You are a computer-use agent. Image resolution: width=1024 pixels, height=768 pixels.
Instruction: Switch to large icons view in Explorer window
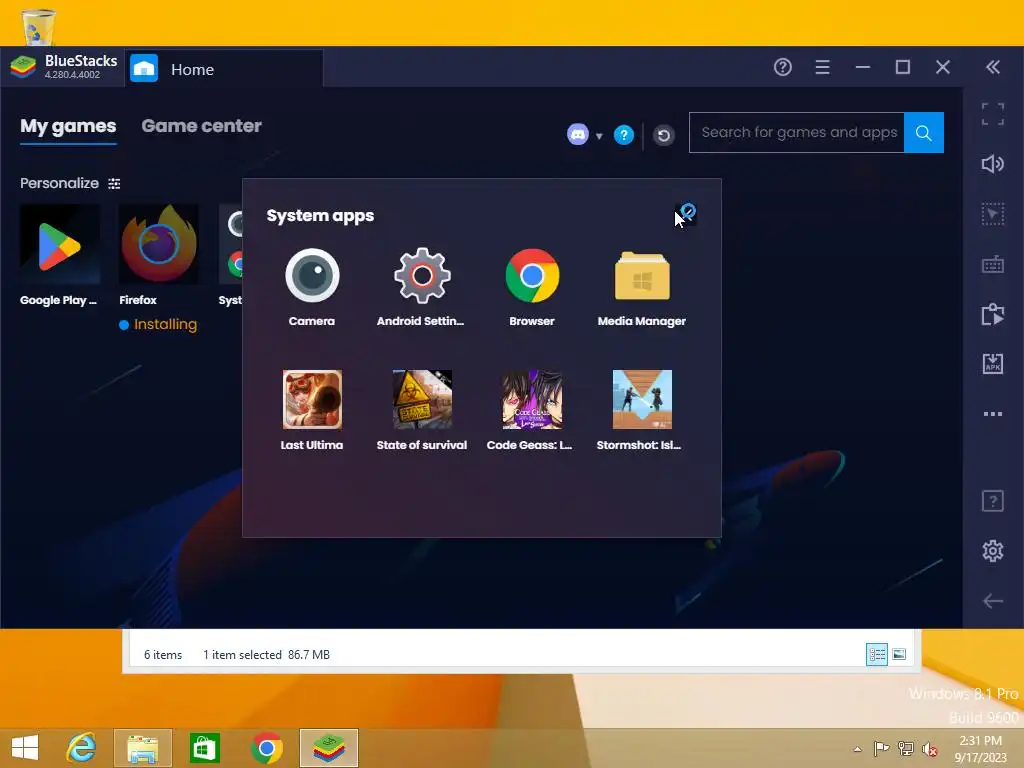coord(899,654)
